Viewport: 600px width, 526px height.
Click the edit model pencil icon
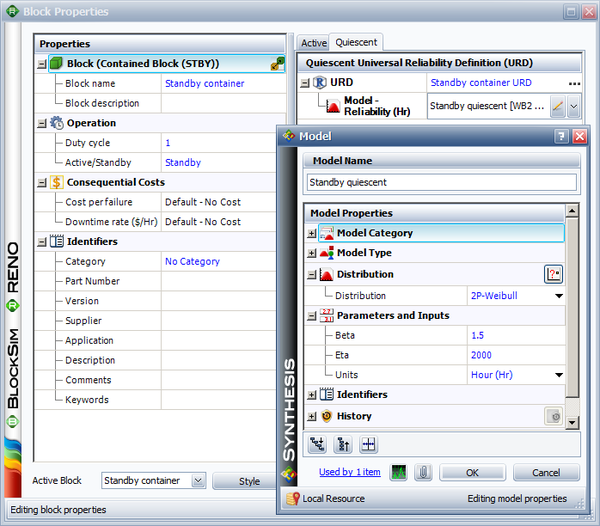click(x=557, y=105)
